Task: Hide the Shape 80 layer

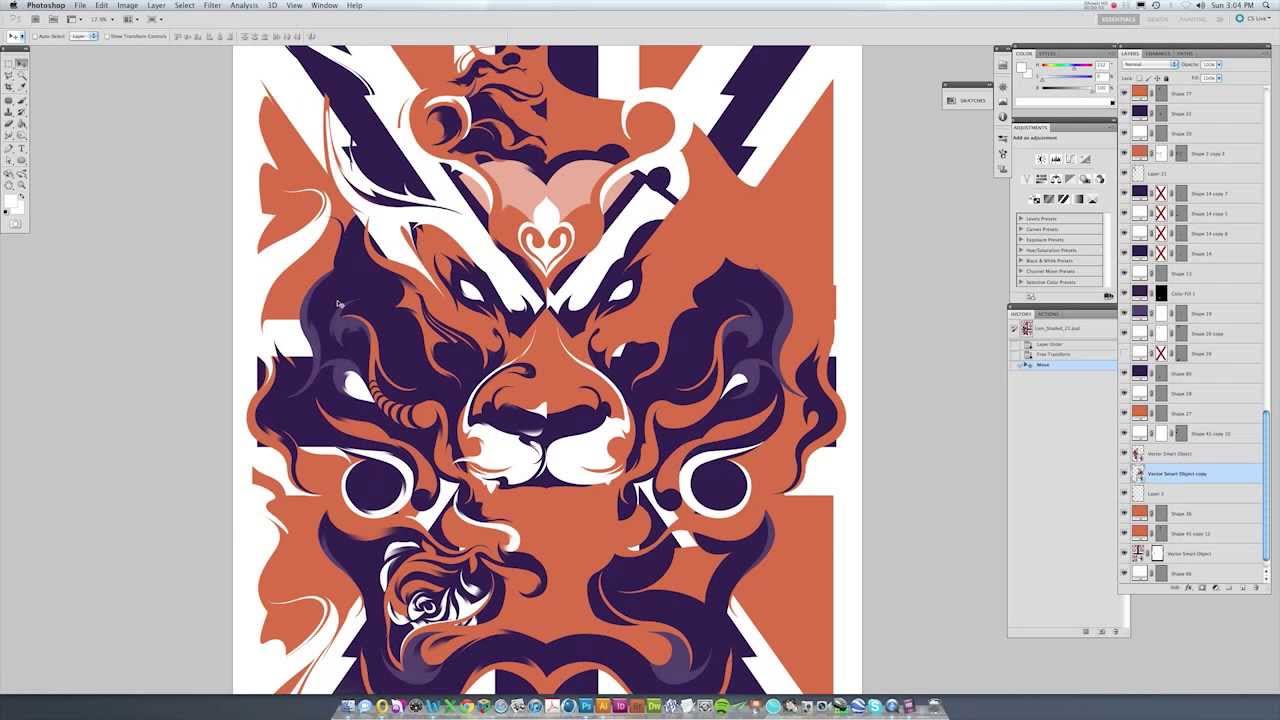Action: pyautogui.click(x=1124, y=373)
